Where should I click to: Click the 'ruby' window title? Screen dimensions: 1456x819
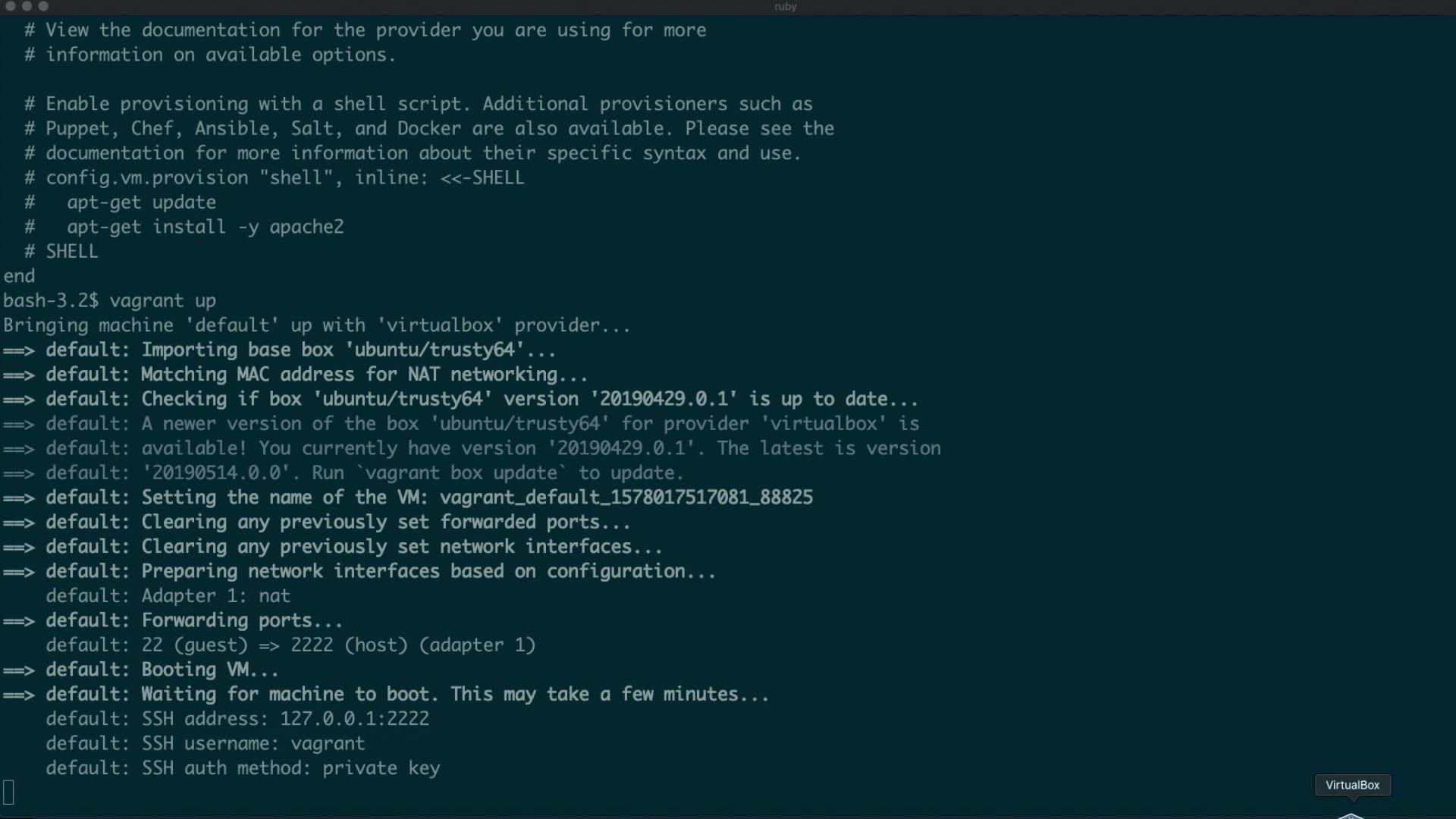tap(785, 7)
